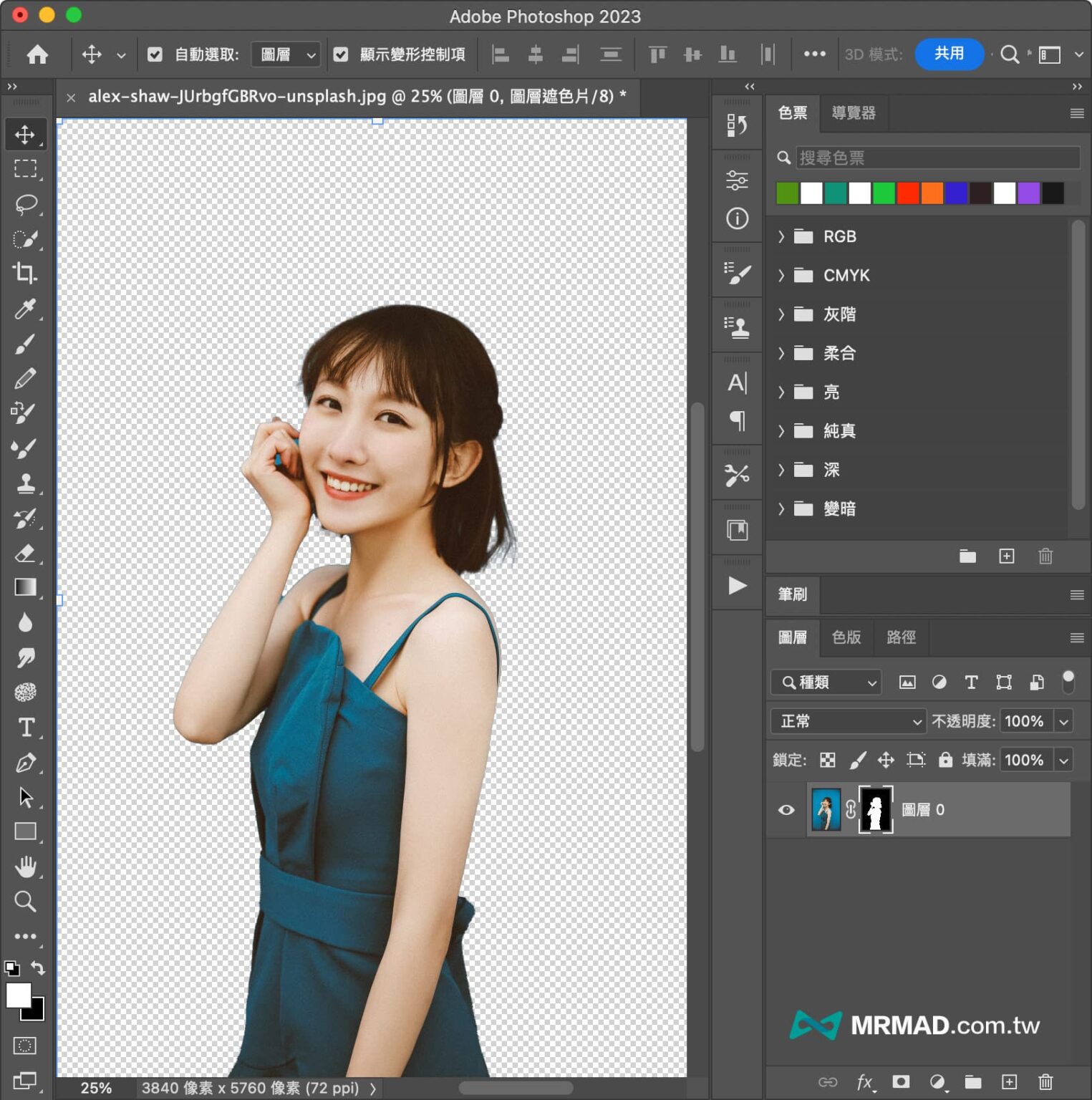This screenshot has height=1100, width=1092.
Task: Select the Hand tool
Action: coord(25,867)
